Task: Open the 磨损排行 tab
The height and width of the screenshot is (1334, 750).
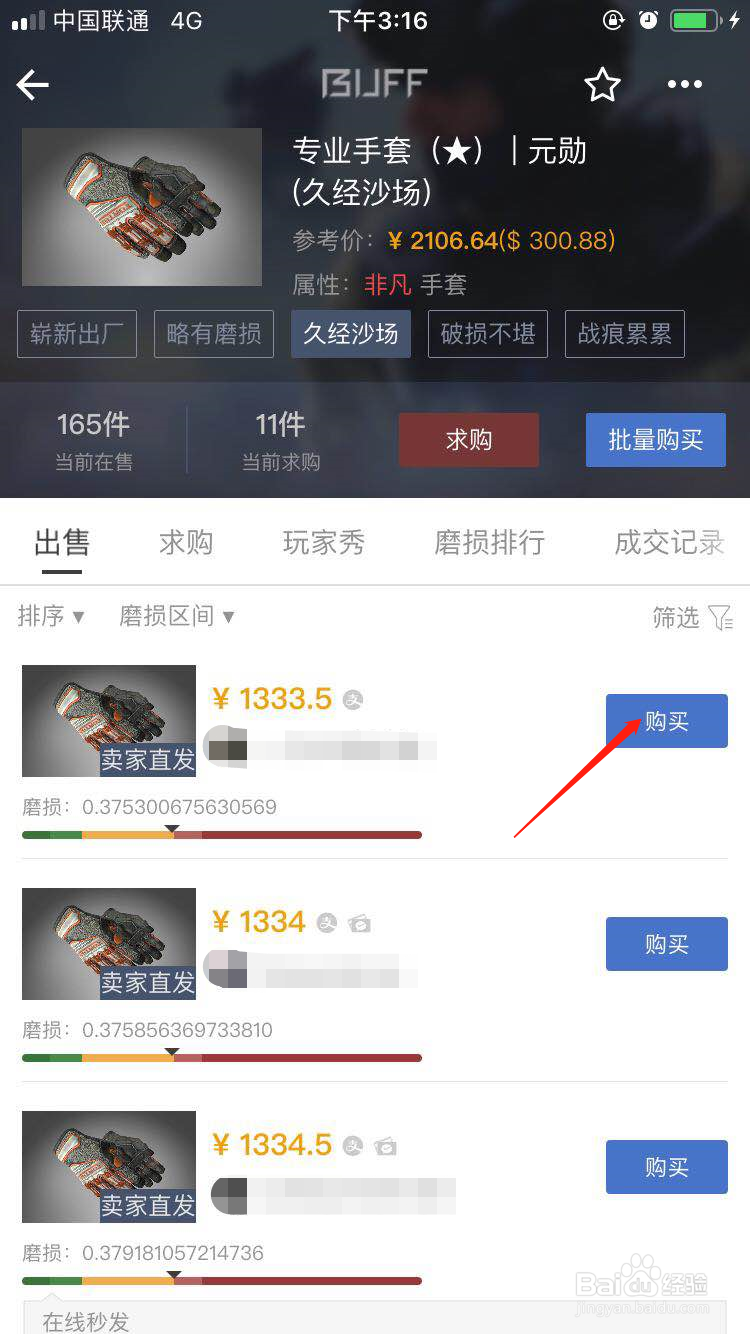Action: click(489, 543)
